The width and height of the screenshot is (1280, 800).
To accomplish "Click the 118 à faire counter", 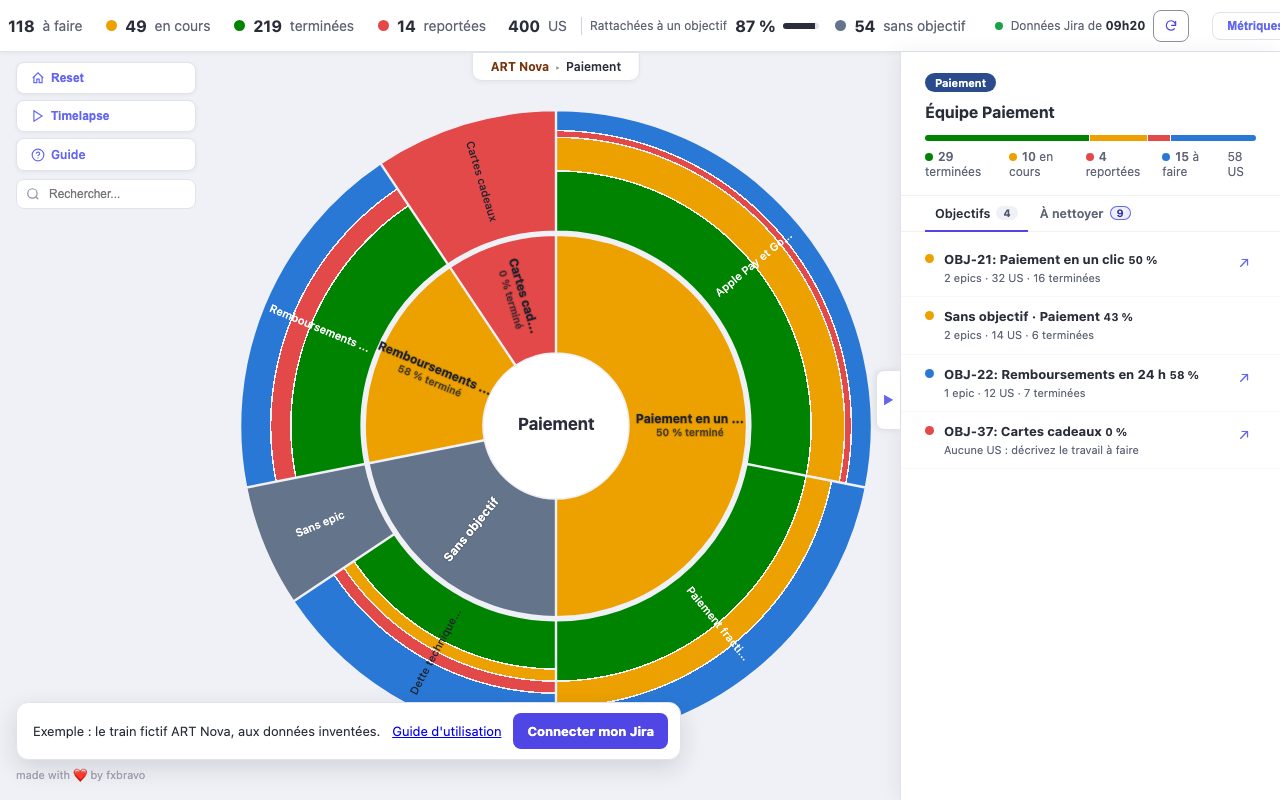I will [x=45, y=27].
